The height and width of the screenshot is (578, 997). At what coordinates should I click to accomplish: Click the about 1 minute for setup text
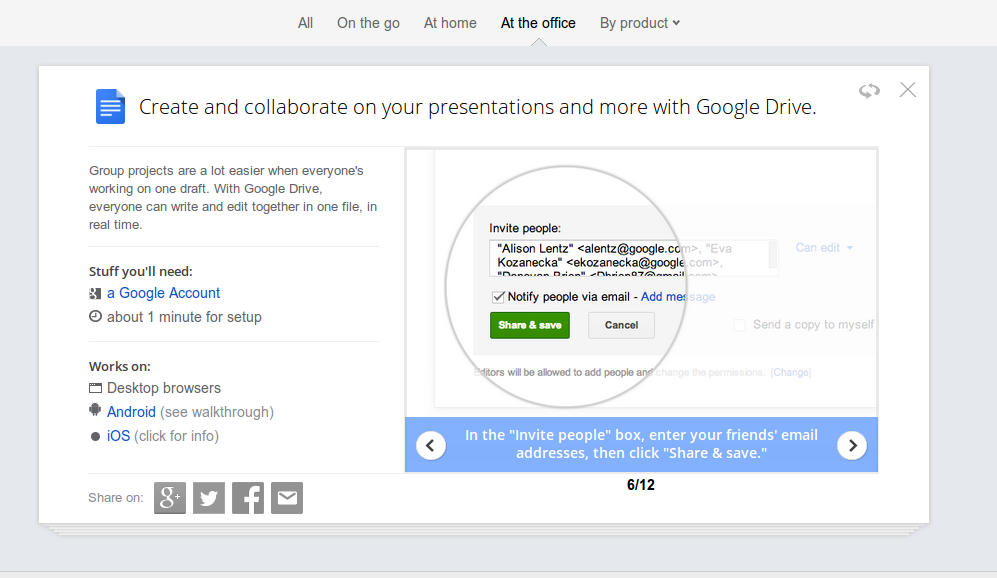tap(184, 317)
